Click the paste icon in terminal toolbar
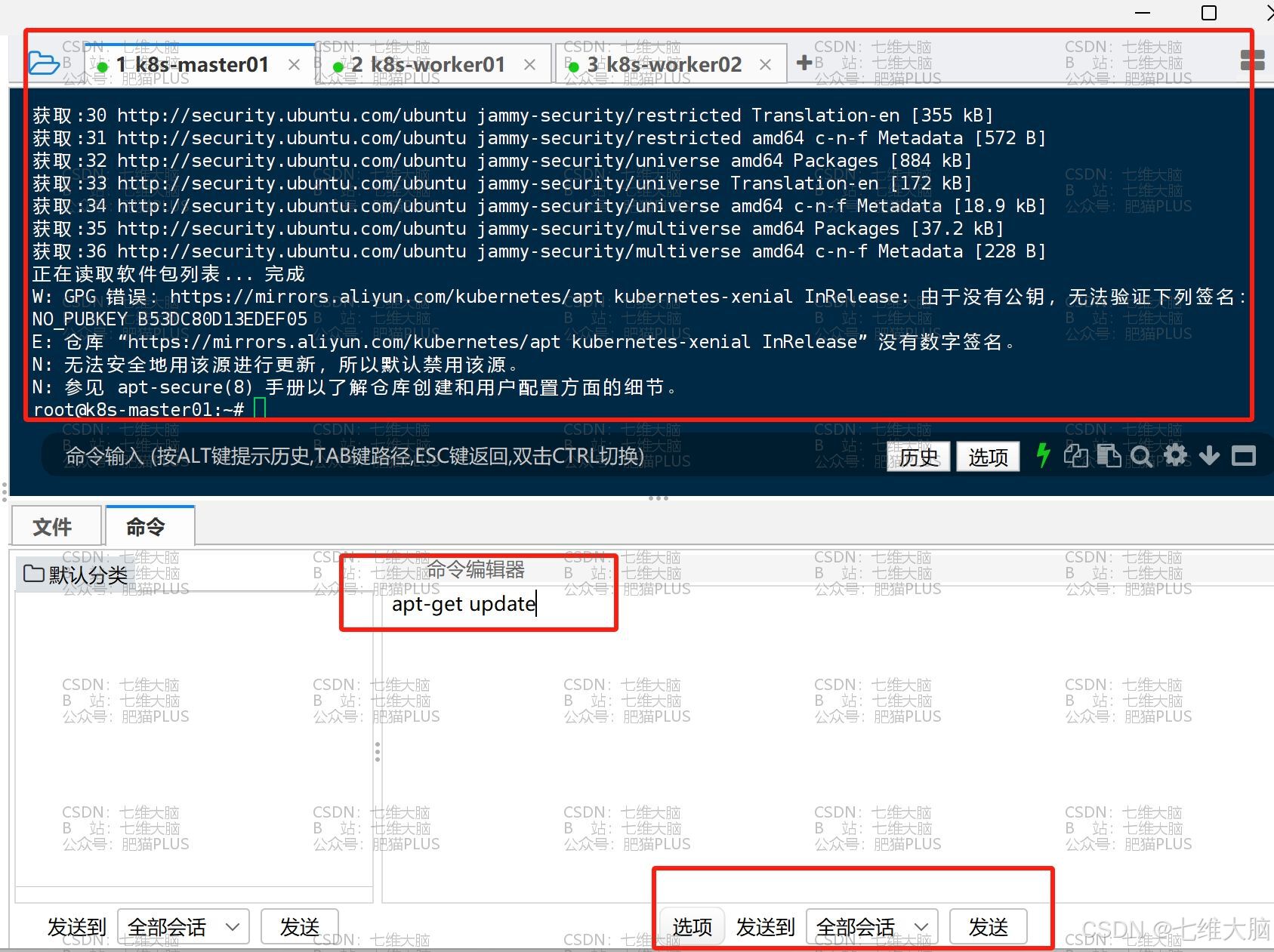The width and height of the screenshot is (1274, 952). pos(1109,455)
